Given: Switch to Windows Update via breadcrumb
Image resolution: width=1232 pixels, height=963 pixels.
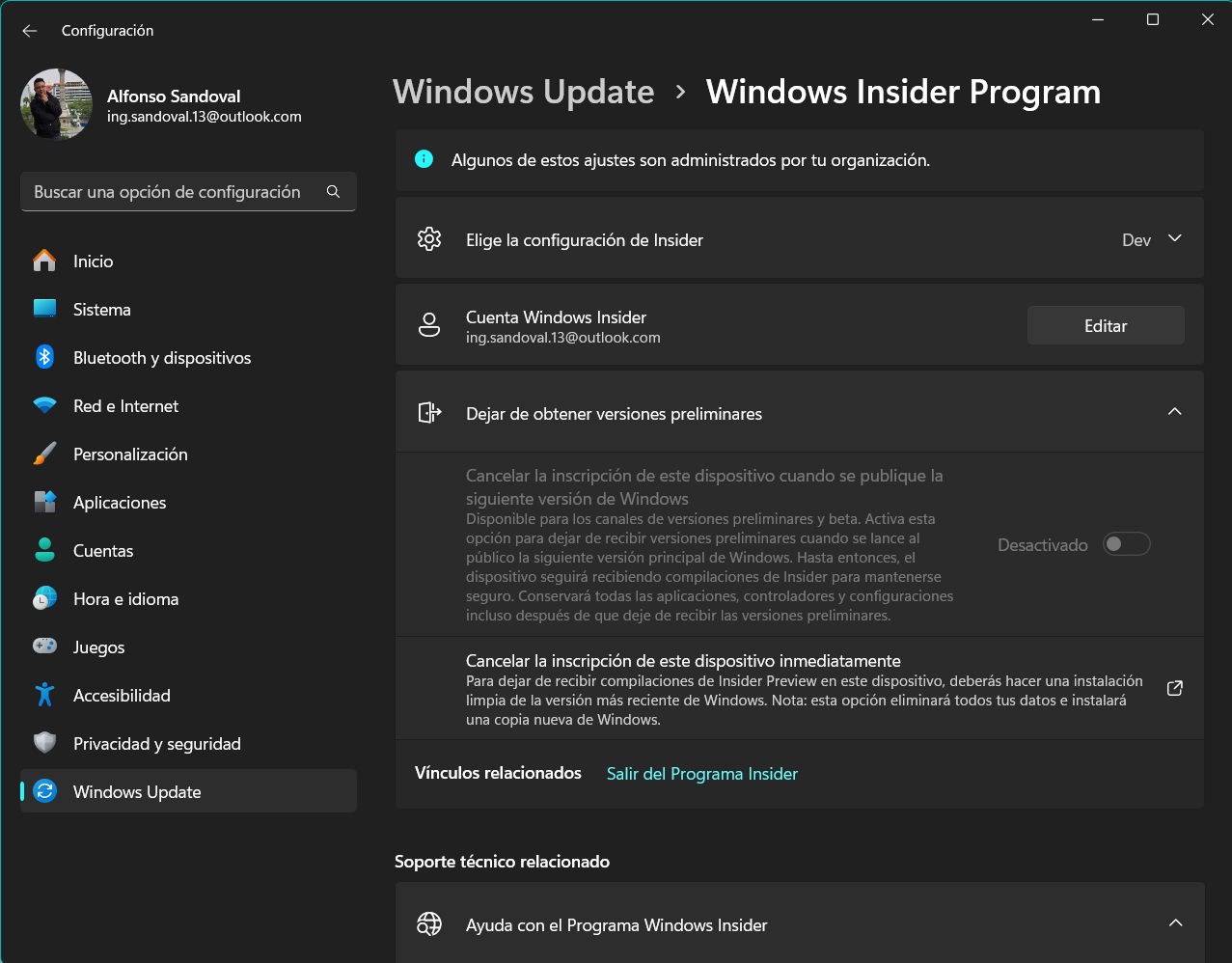Looking at the screenshot, I should point(523,91).
